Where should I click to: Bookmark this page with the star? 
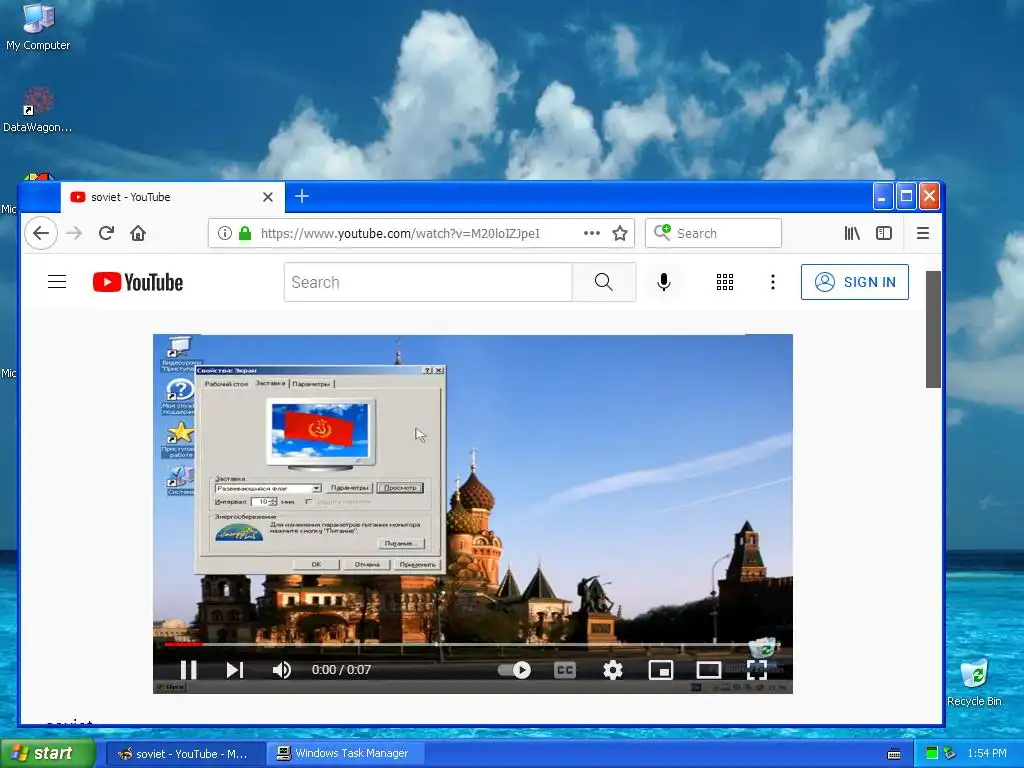[620, 233]
